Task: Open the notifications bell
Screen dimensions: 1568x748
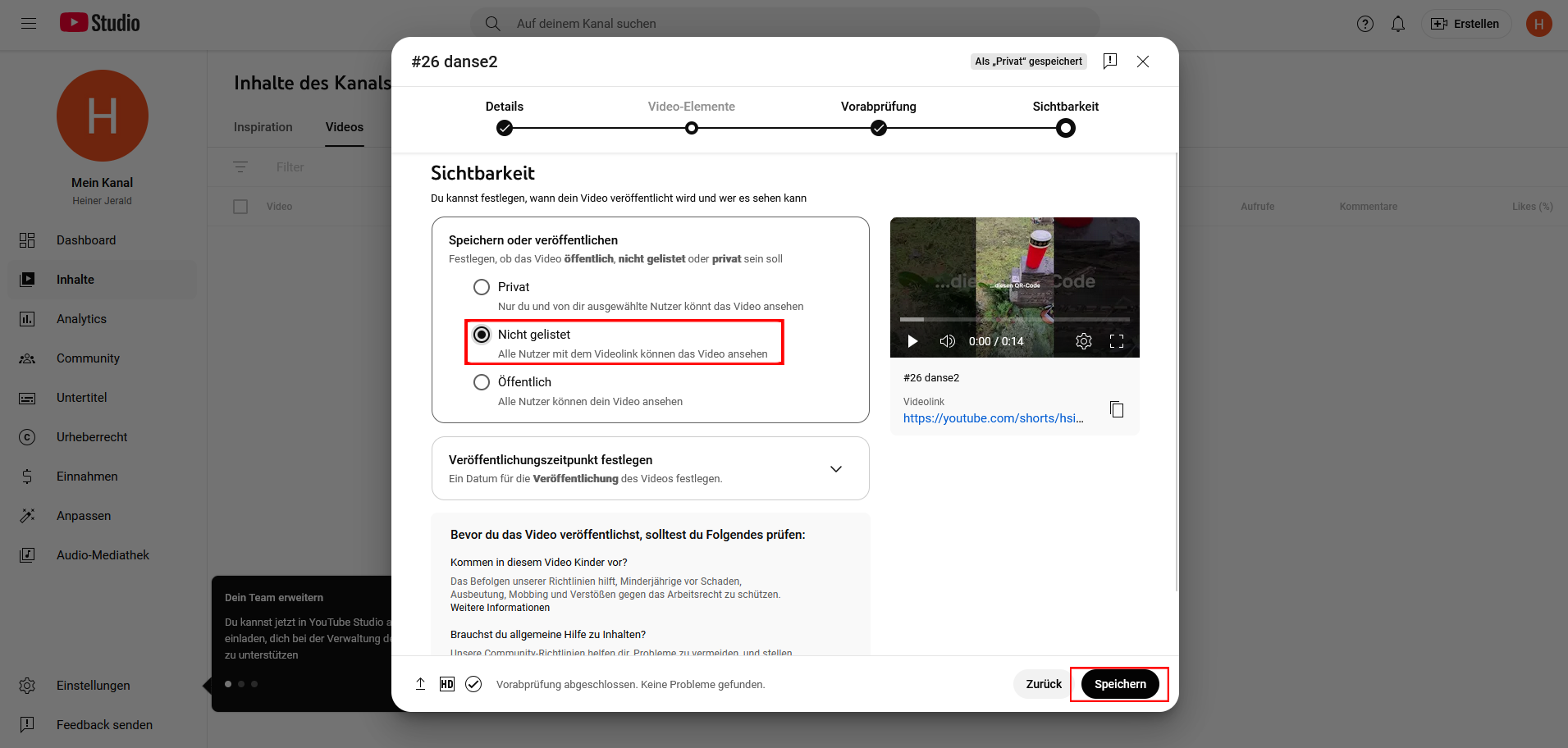Action: pyautogui.click(x=1397, y=24)
